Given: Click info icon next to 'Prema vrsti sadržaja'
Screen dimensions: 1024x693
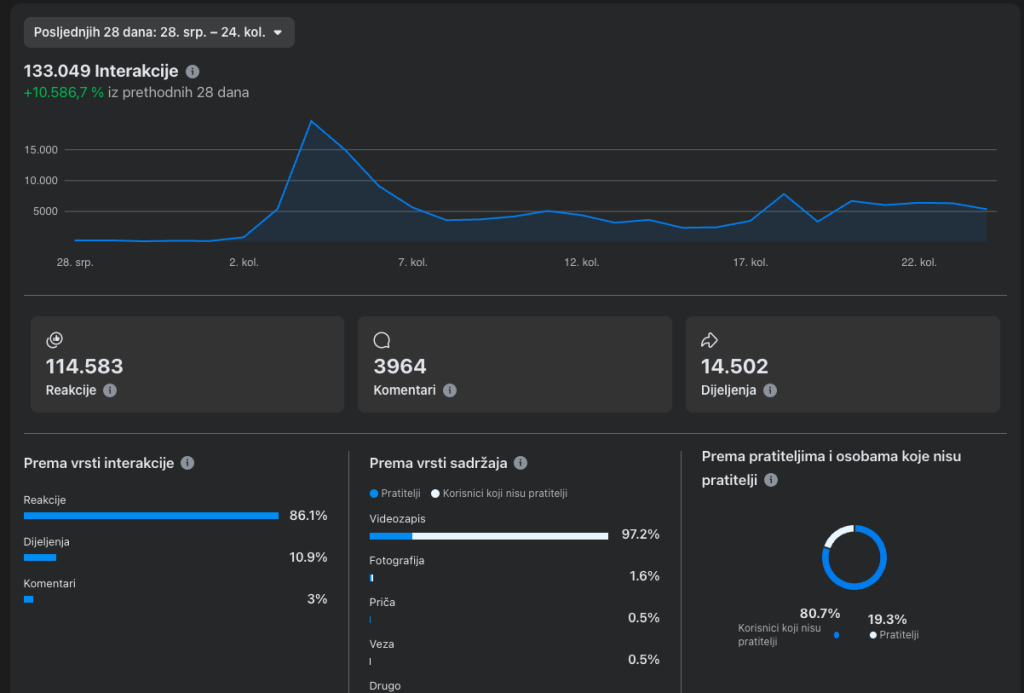Looking at the screenshot, I should point(520,464).
